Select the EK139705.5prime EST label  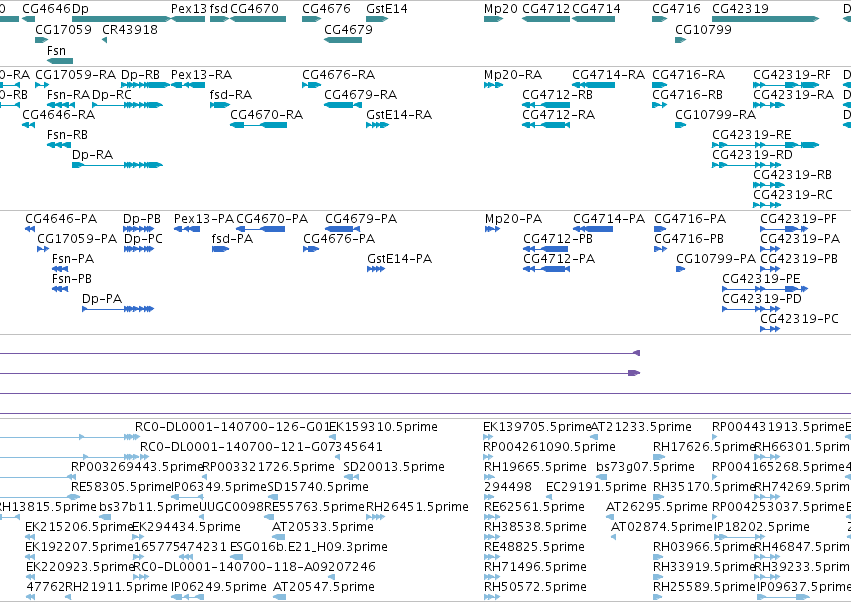point(537,427)
